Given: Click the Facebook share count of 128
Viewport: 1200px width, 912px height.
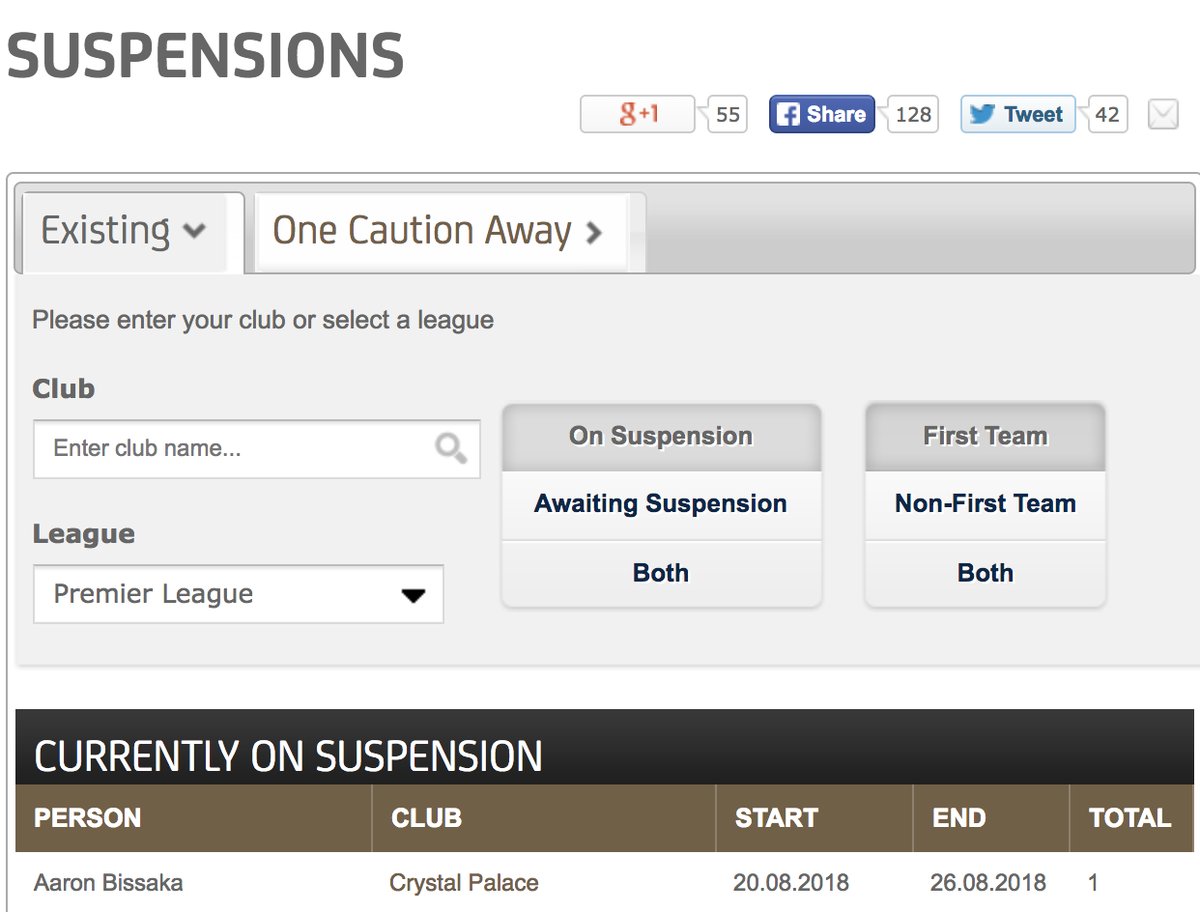Looking at the screenshot, I should click(912, 115).
